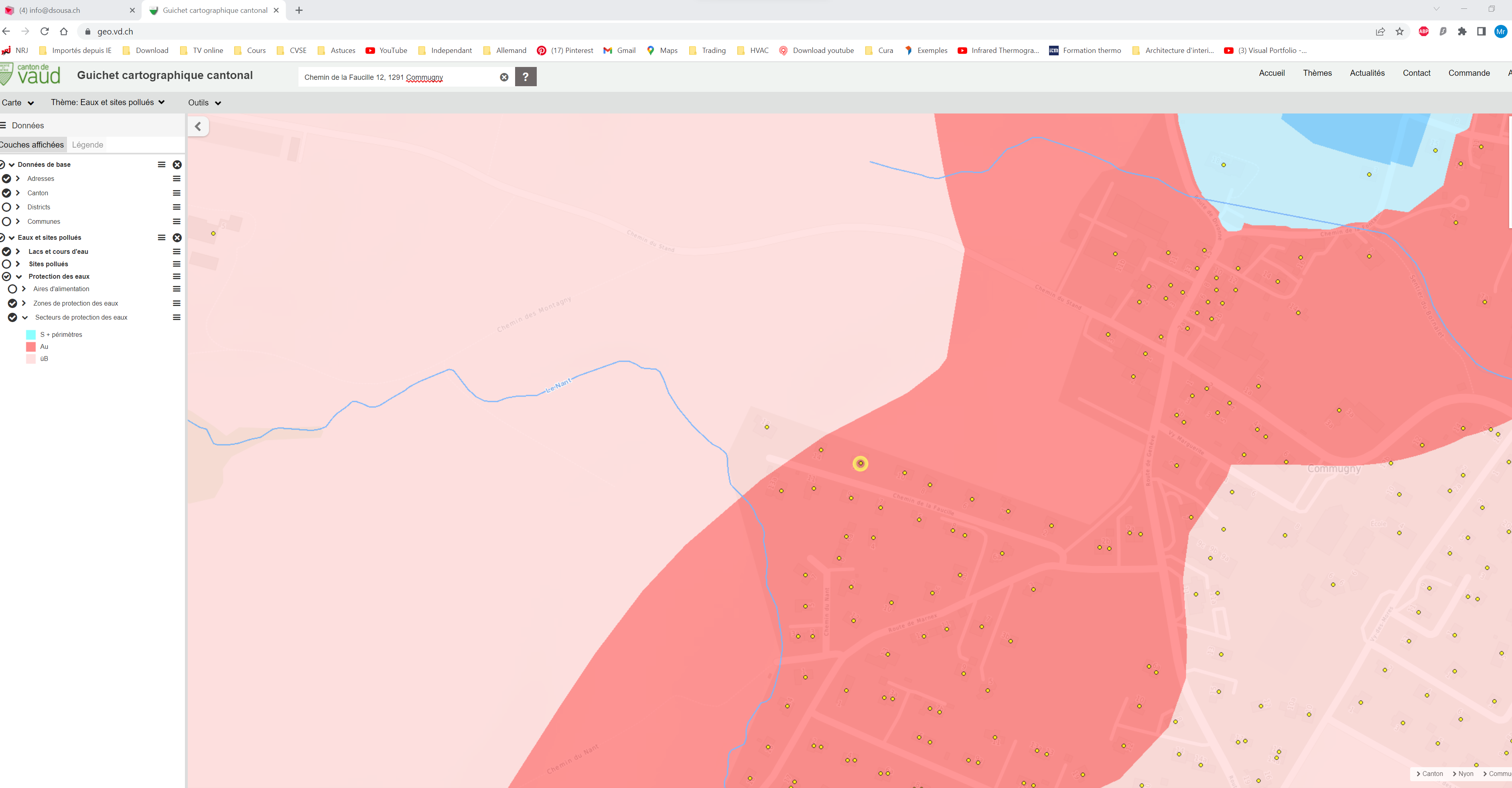Open the Carte dropdown menu

(18, 103)
